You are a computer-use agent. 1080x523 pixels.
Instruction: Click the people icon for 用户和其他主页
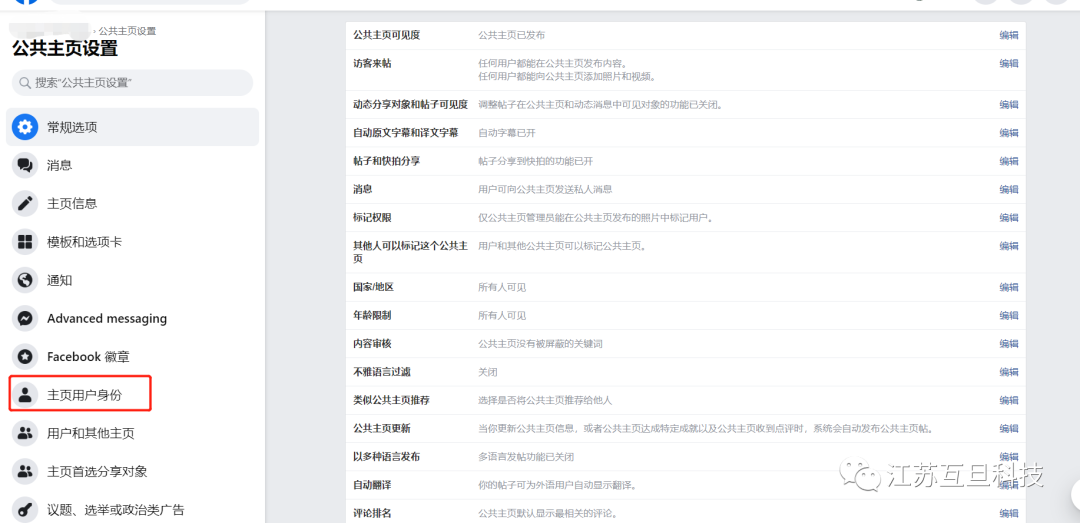[25, 433]
